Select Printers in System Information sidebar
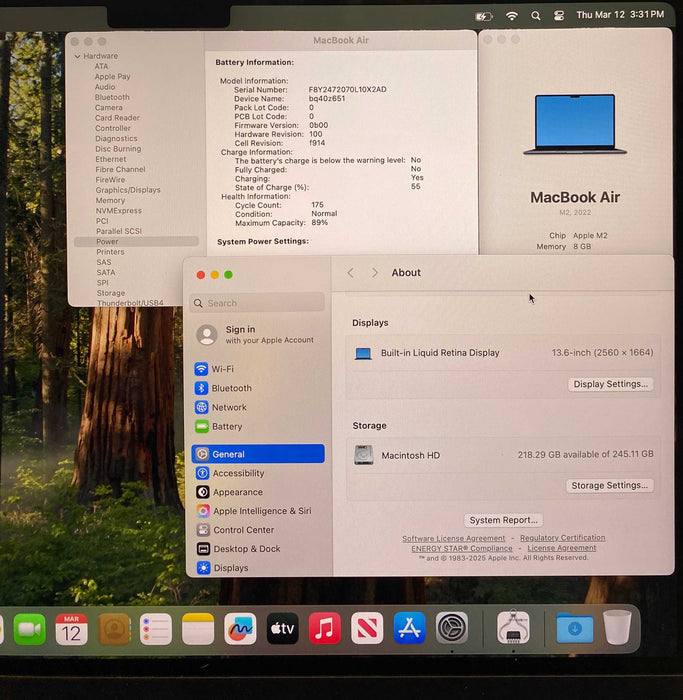Screen dimensions: 683x700 pyautogui.click(x=110, y=252)
